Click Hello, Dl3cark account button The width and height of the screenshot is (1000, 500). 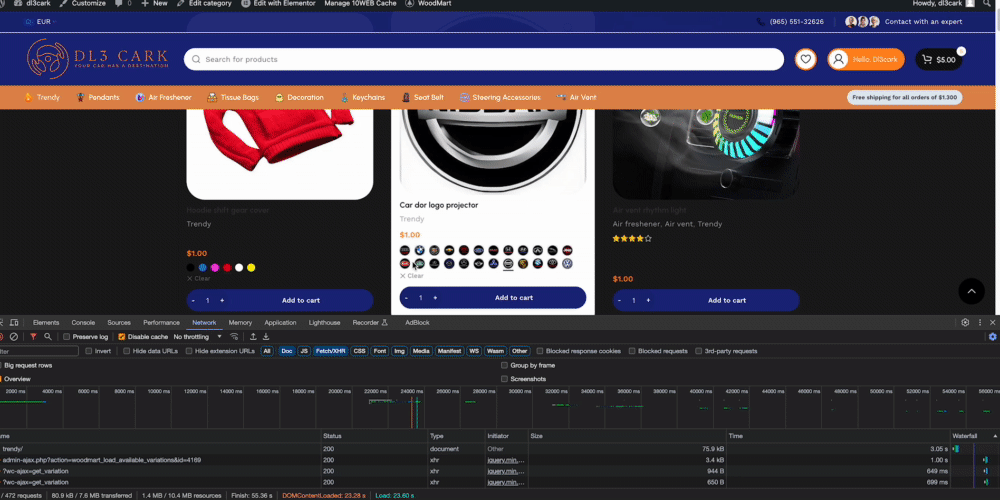pyautogui.click(x=866, y=59)
